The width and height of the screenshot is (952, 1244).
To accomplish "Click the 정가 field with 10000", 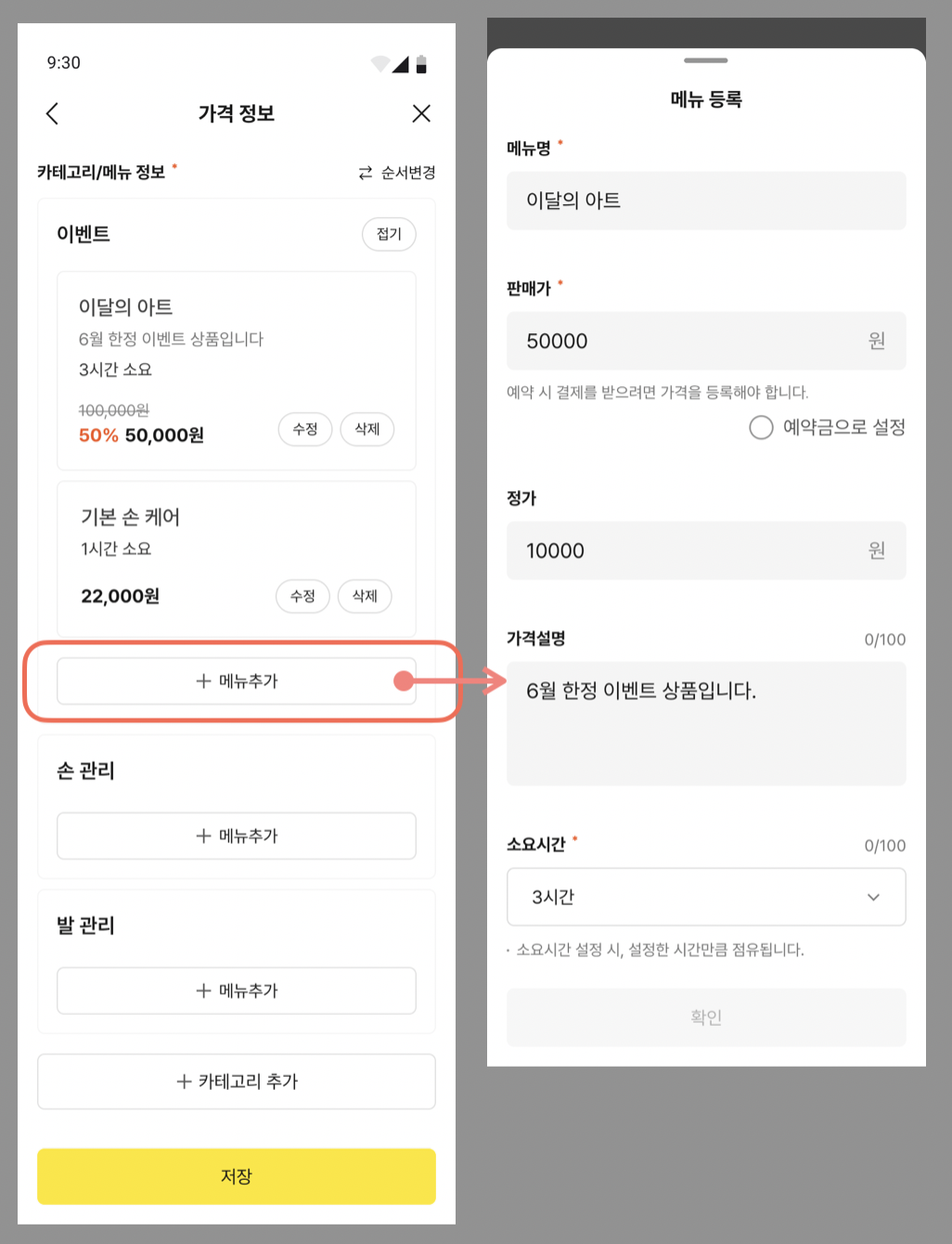I will pyautogui.click(x=706, y=551).
